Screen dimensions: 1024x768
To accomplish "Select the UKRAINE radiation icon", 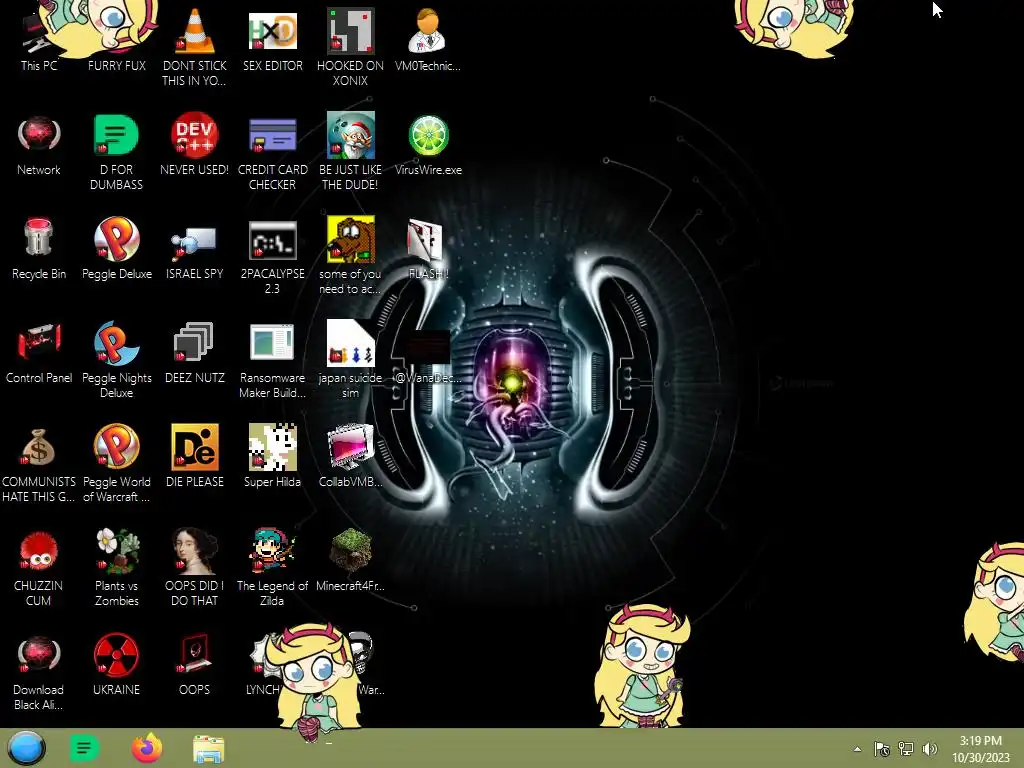I will click(116, 664).
